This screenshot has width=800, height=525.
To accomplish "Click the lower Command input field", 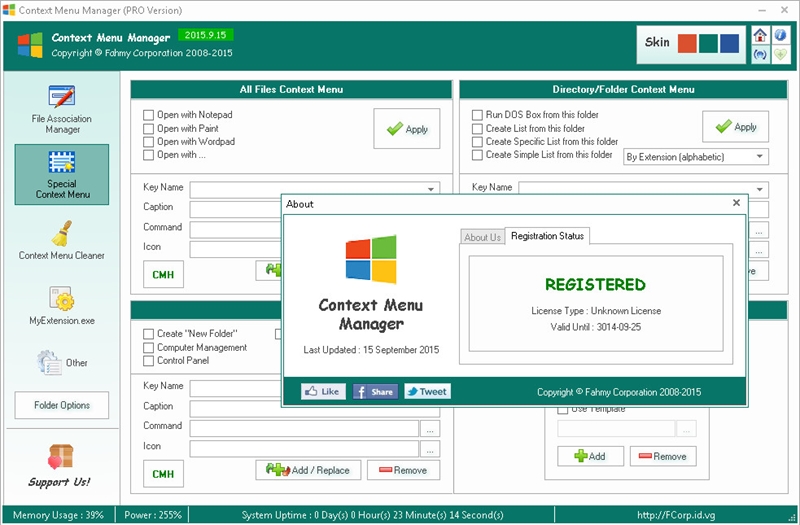I will (304, 429).
